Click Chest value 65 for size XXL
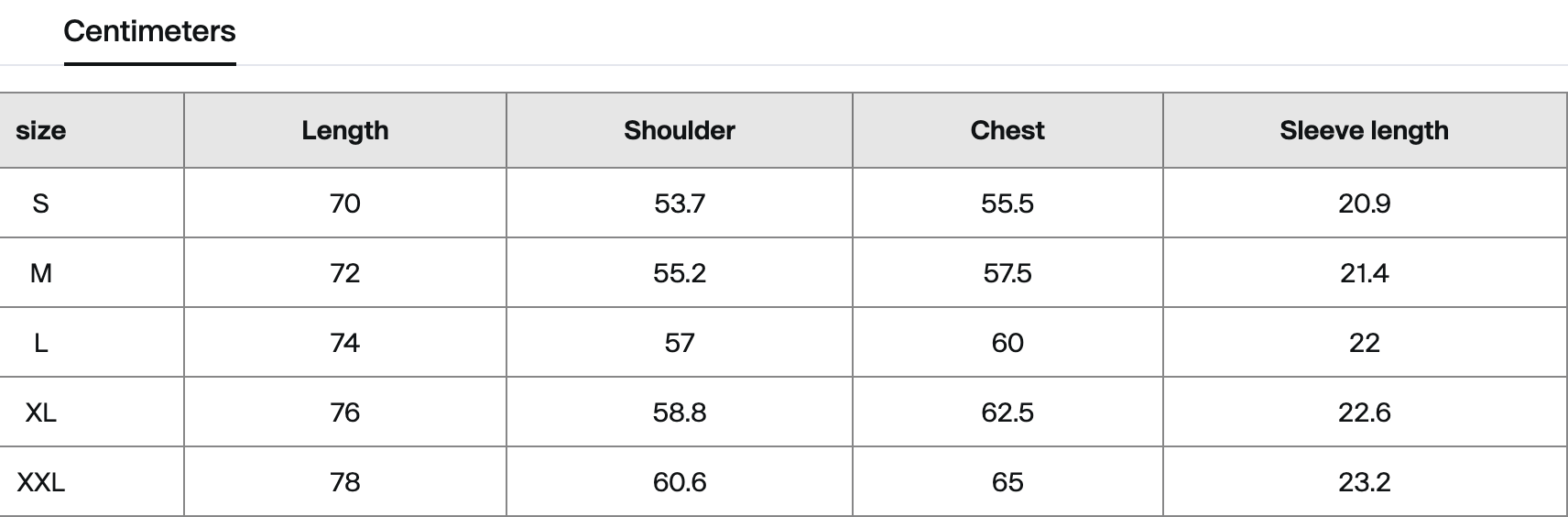This screenshot has height=517, width=1568. pyautogui.click(x=1007, y=482)
